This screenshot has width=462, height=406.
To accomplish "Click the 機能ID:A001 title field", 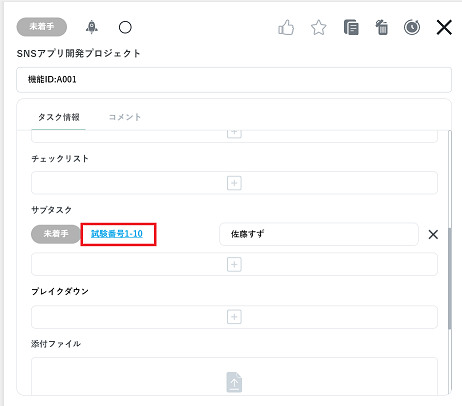I will (x=234, y=80).
